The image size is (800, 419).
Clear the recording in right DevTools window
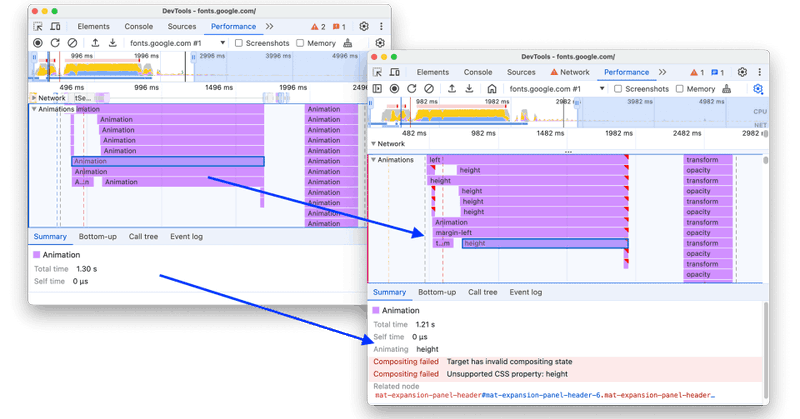pos(429,89)
